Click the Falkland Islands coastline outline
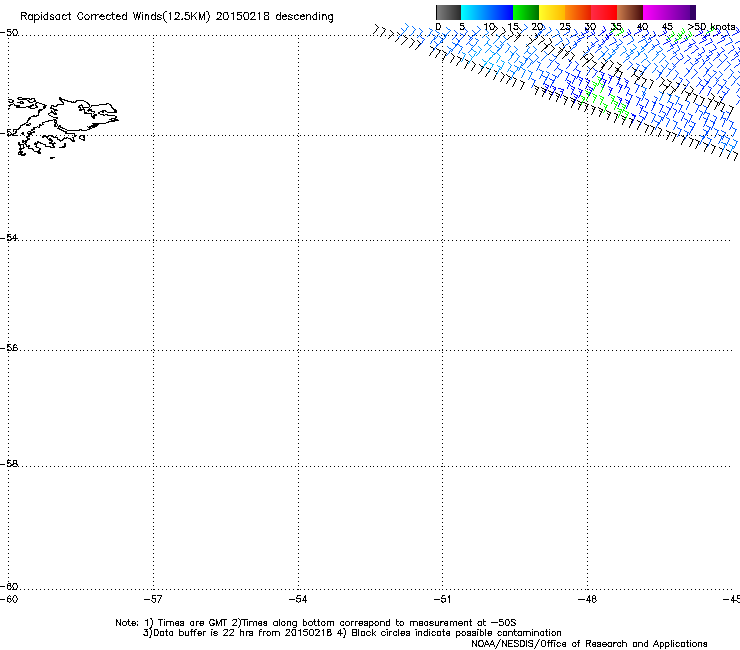This screenshot has height=650, width=740. (63, 127)
